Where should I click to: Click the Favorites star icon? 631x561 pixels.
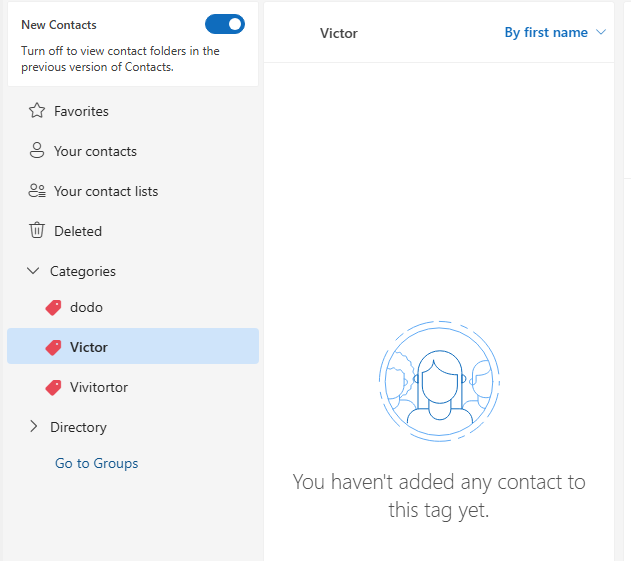click(x=37, y=111)
